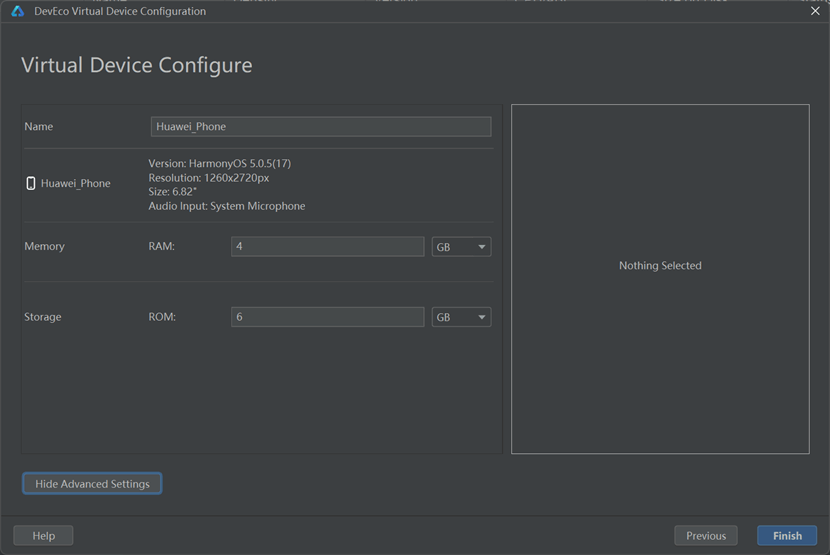830x555 pixels.
Task: Click the ROM: label
Action: pos(162,317)
